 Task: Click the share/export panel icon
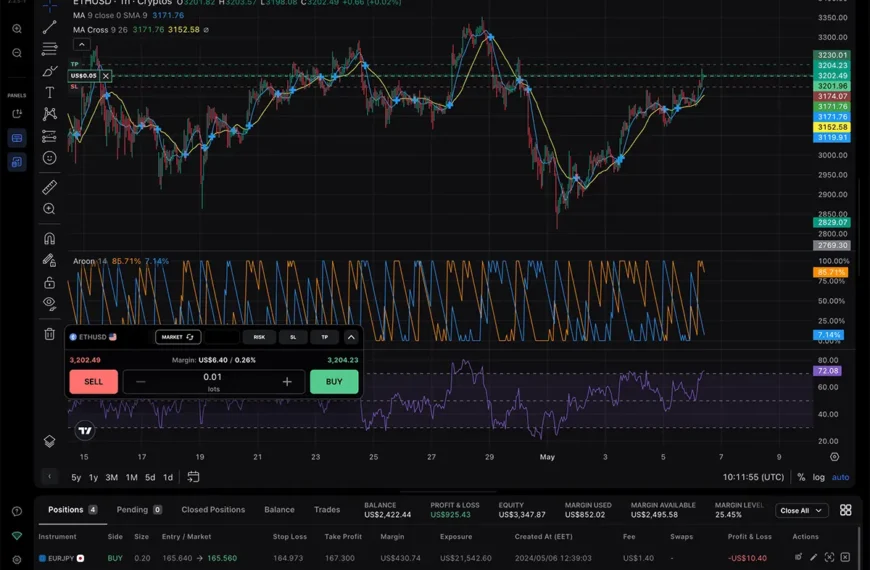tap(17, 114)
